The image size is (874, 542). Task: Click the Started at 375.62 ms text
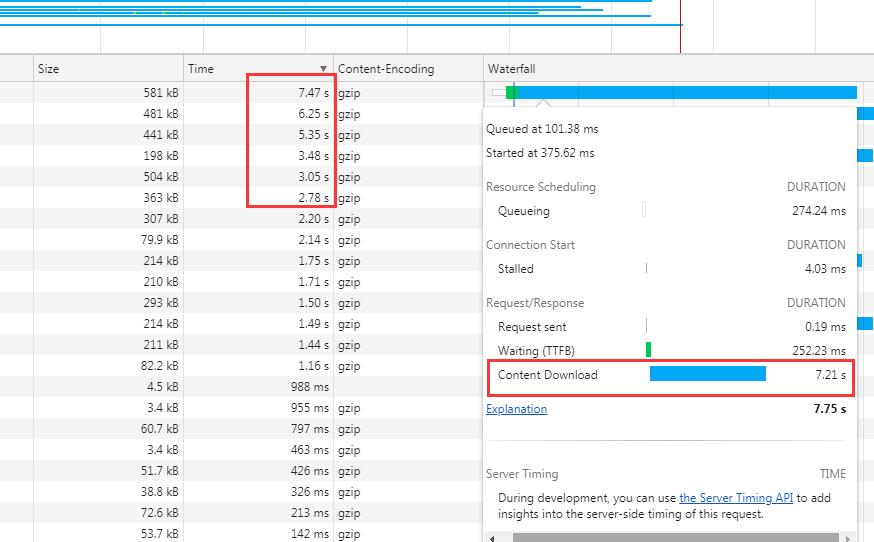540,153
